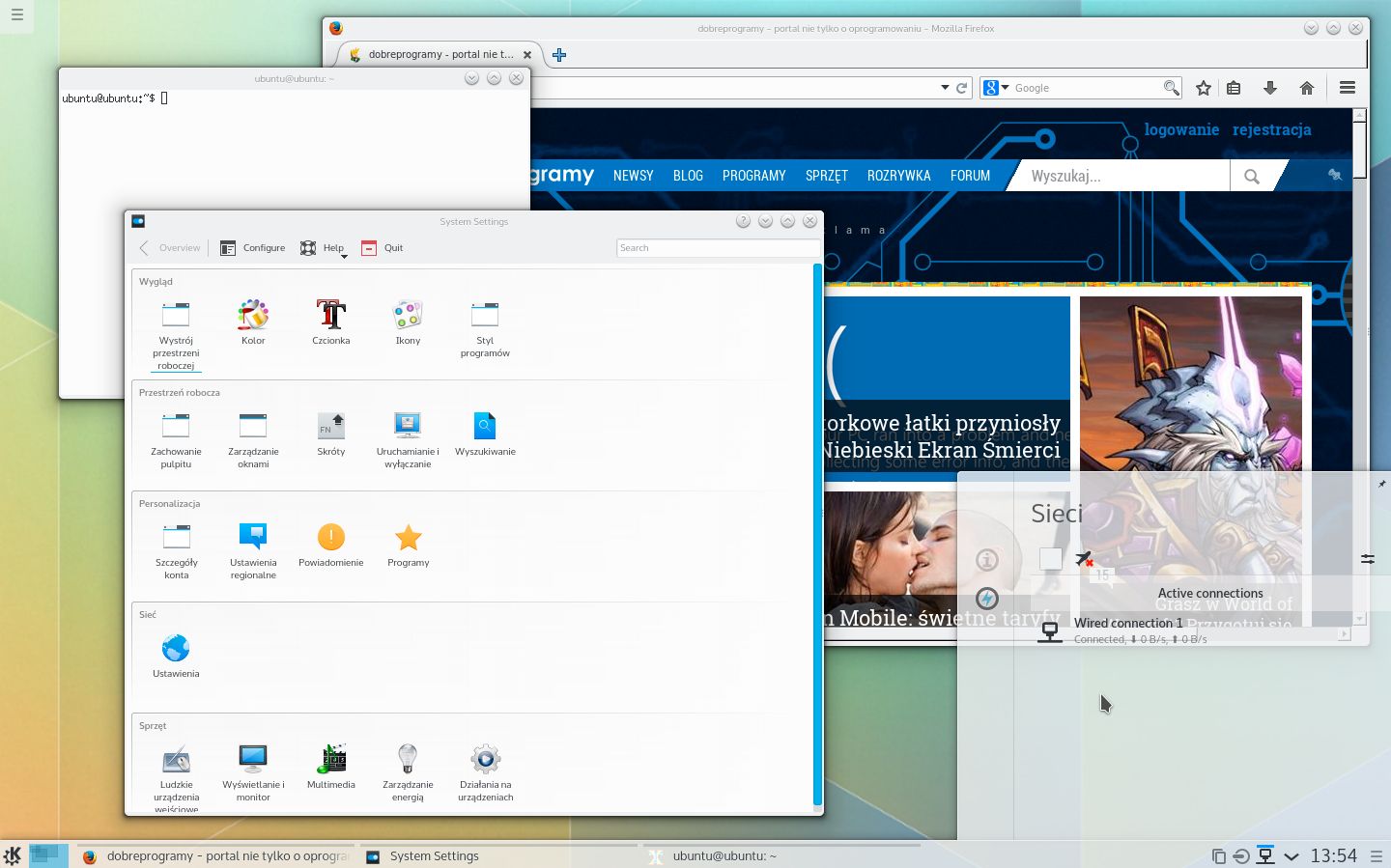Viewport: 1391px width, 868px height.
Task: Open a new Firefox tab
Action: 559,55
